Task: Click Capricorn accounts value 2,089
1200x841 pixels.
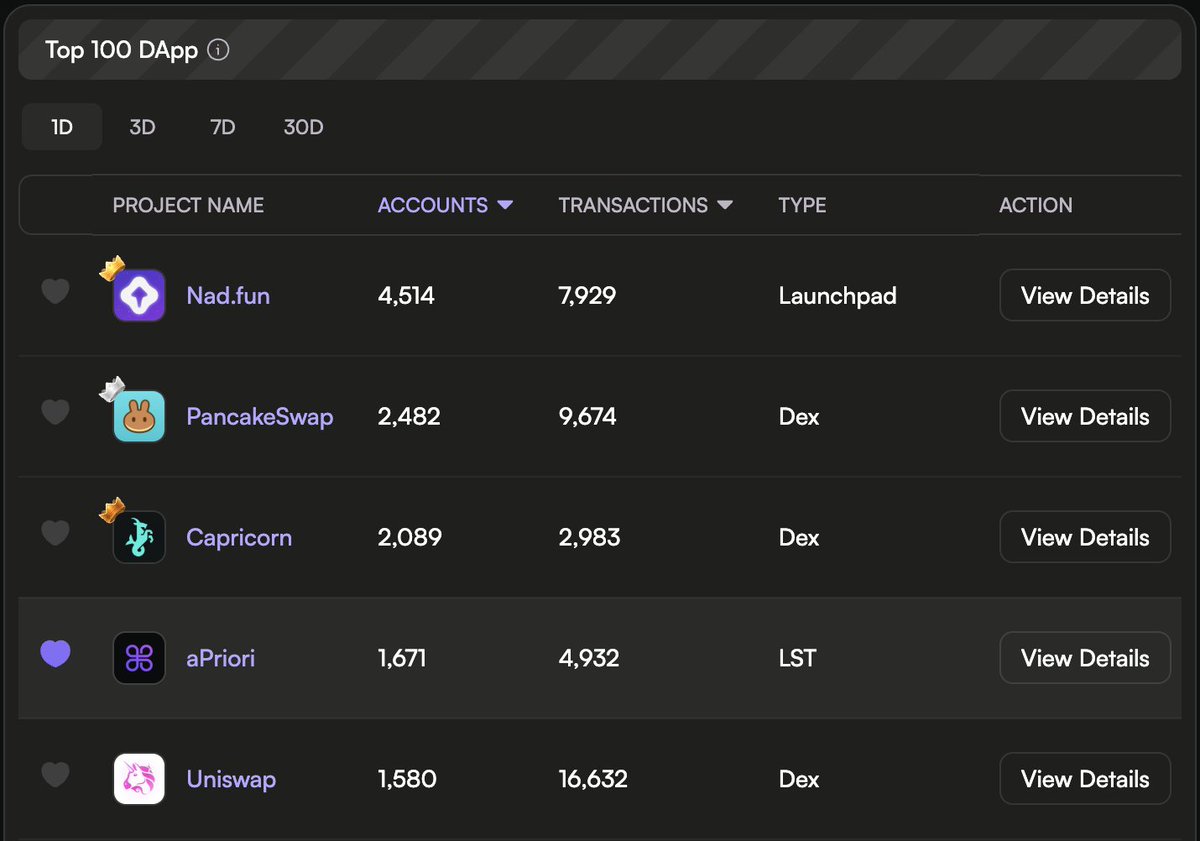Action: [410, 538]
